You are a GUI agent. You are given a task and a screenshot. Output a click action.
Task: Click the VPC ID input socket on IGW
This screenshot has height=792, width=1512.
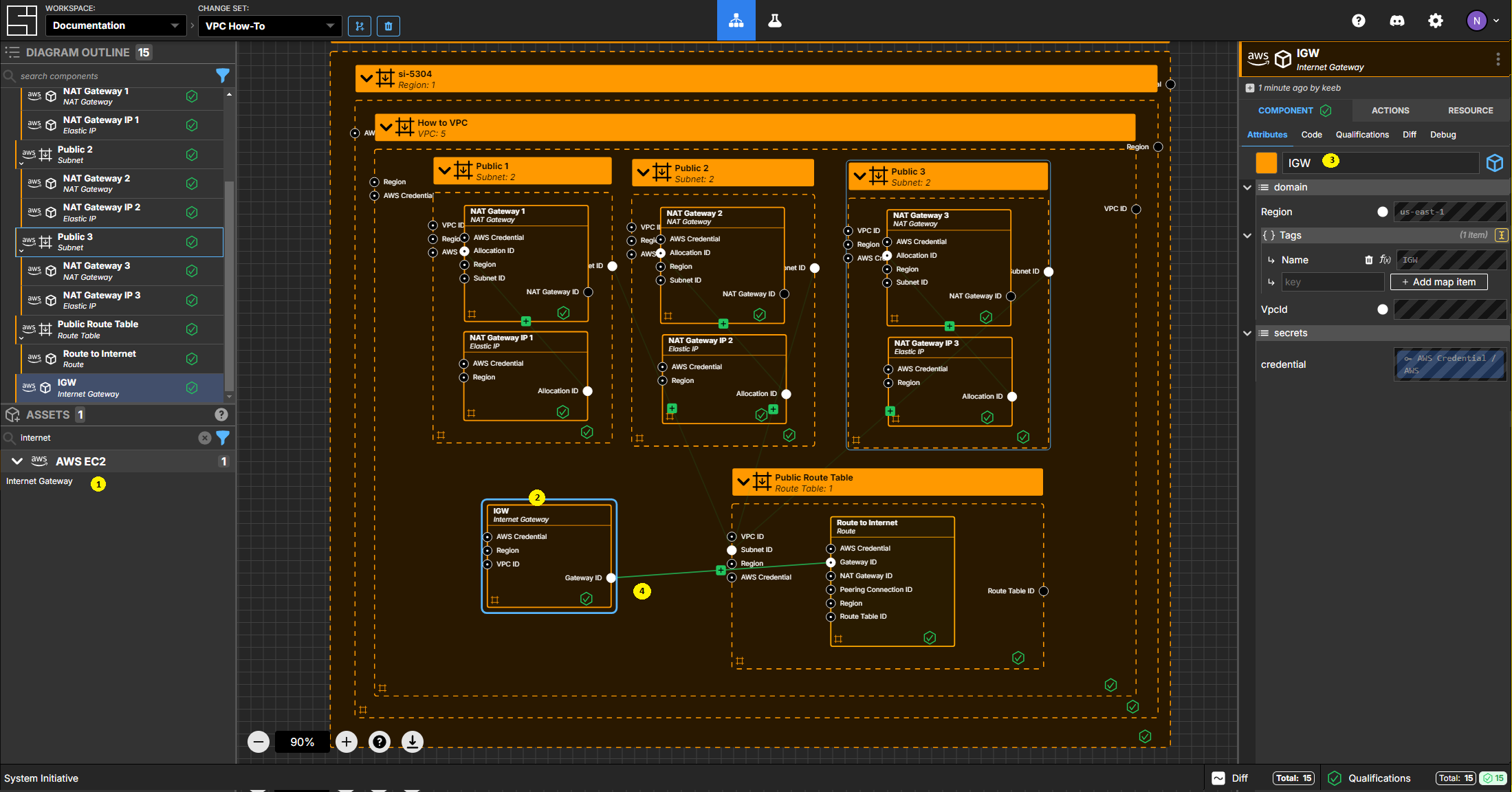(487, 564)
